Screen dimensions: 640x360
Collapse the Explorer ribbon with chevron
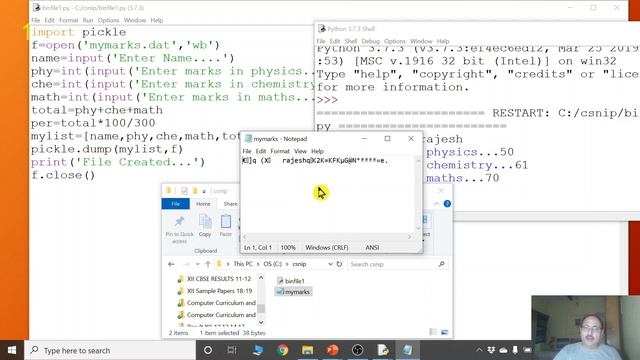[436, 204]
